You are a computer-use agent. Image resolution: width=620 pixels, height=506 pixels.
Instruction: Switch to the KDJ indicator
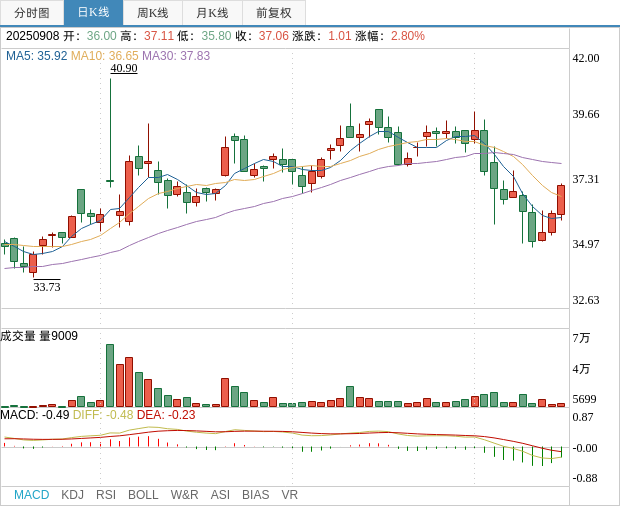72,495
